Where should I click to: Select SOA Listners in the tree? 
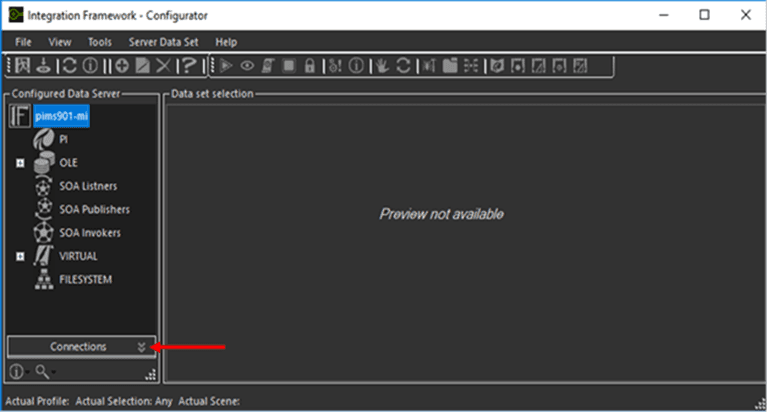click(88, 186)
